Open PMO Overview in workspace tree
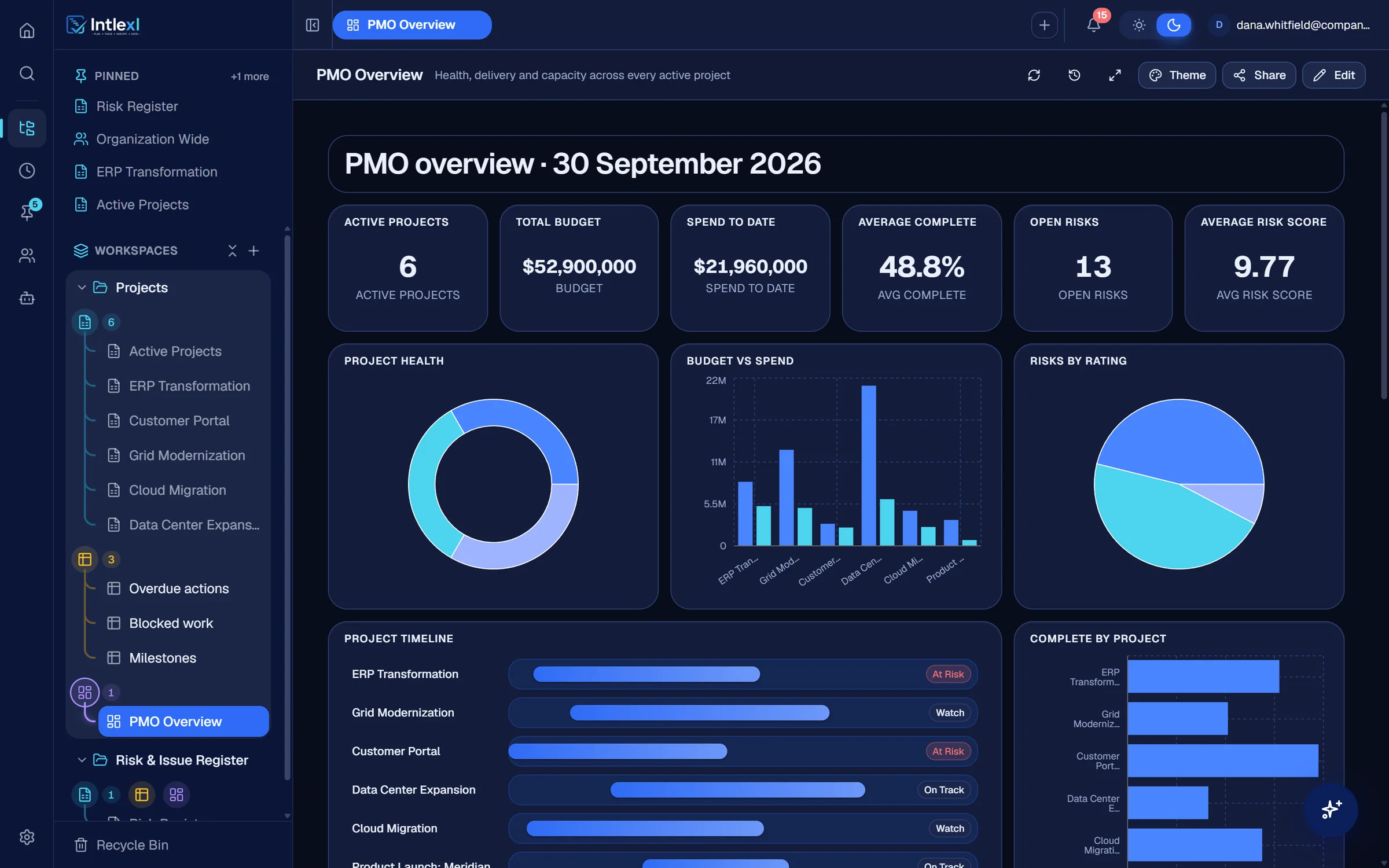This screenshot has width=1389, height=868. coord(183,721)
